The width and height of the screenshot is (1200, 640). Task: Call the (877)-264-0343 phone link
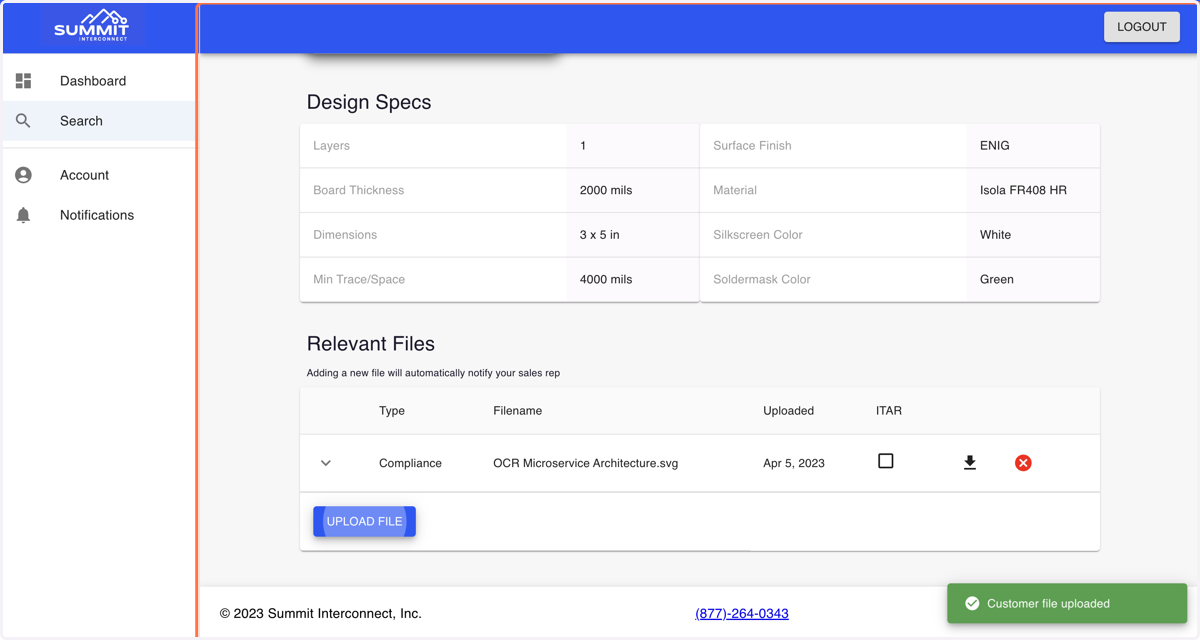[742, 613]
